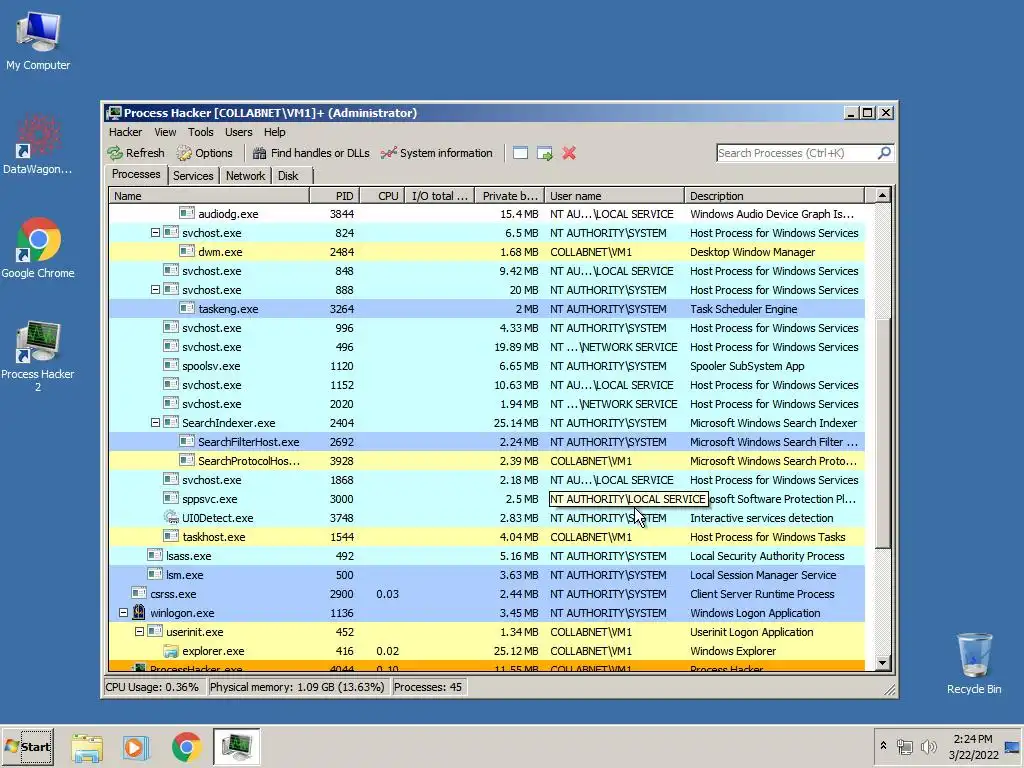Select the Processes tab

(136, 174)
